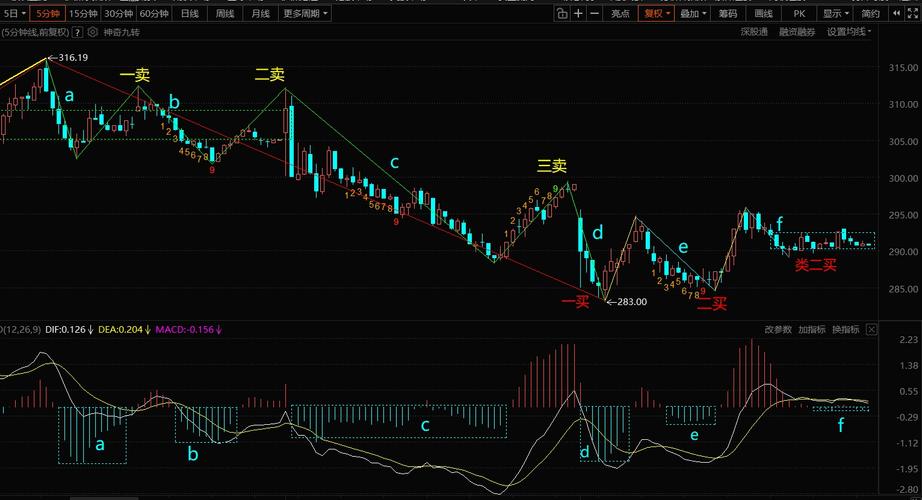Click the double-arrow collapse panel icon
922x500 pixels.
(896, 14)
